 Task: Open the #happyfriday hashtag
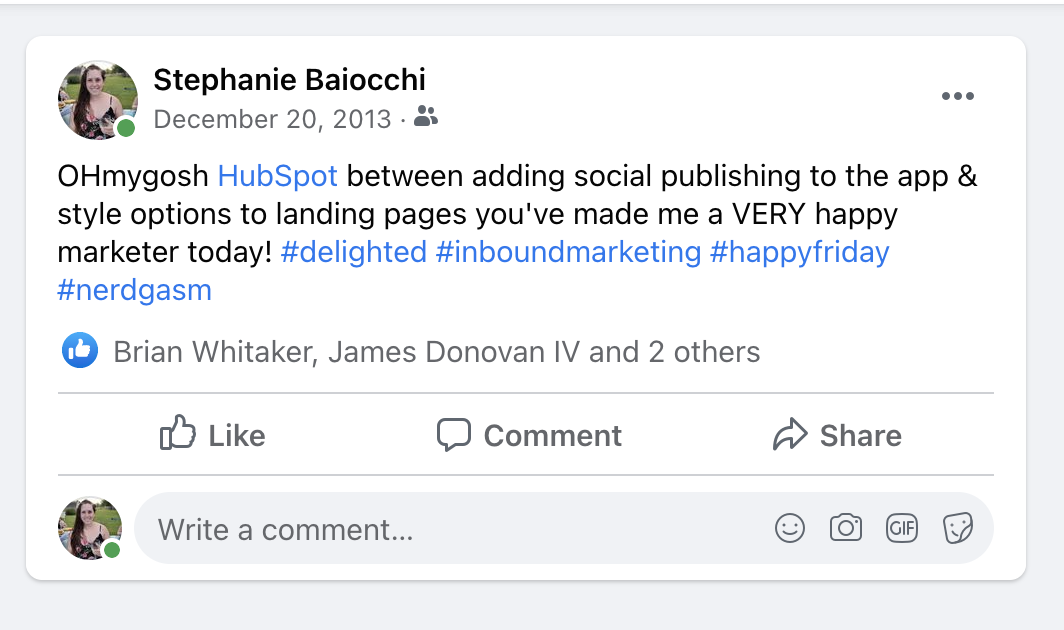pyautogui.click(x=799, y=252)
